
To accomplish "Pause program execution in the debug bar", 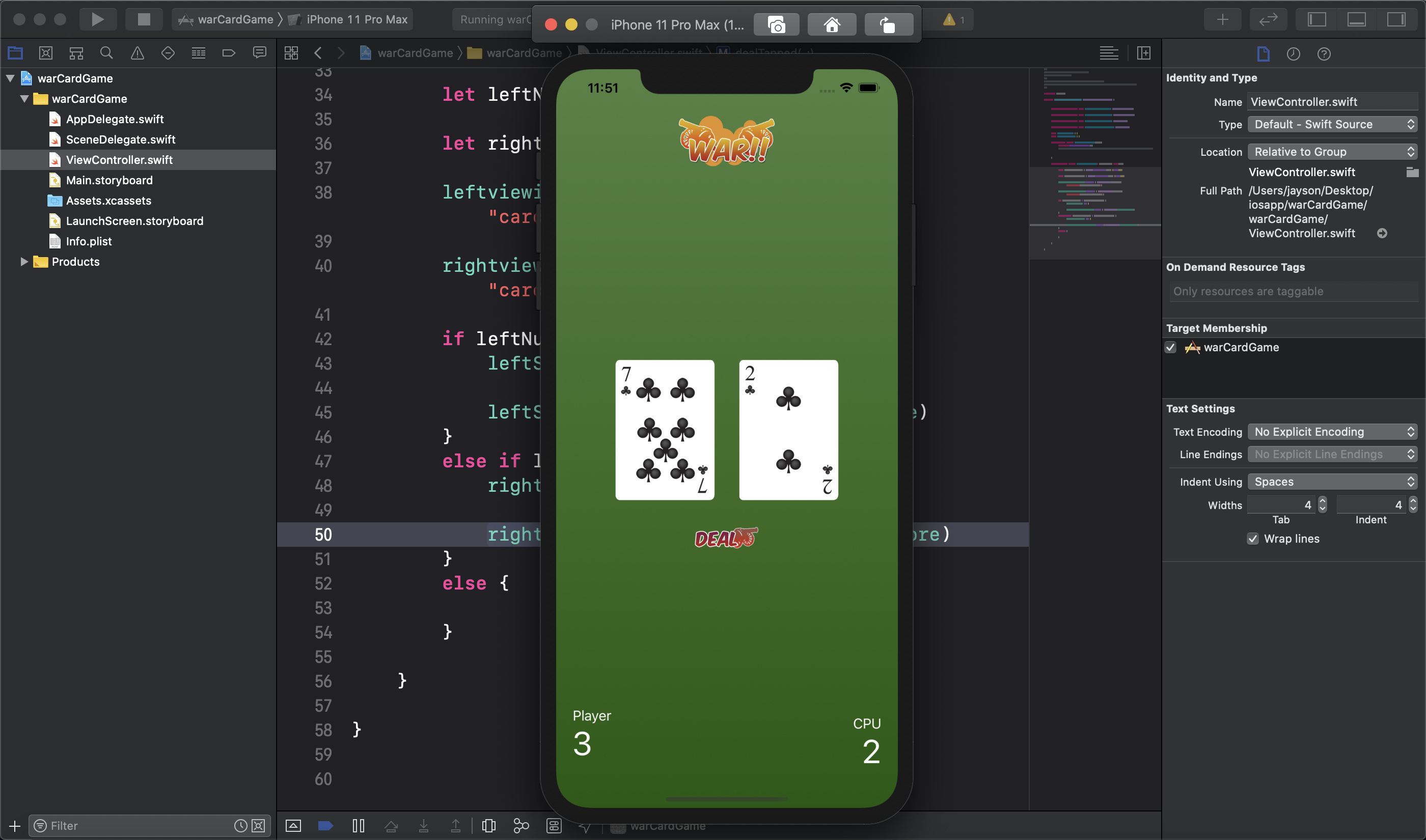I will point(358,826).
